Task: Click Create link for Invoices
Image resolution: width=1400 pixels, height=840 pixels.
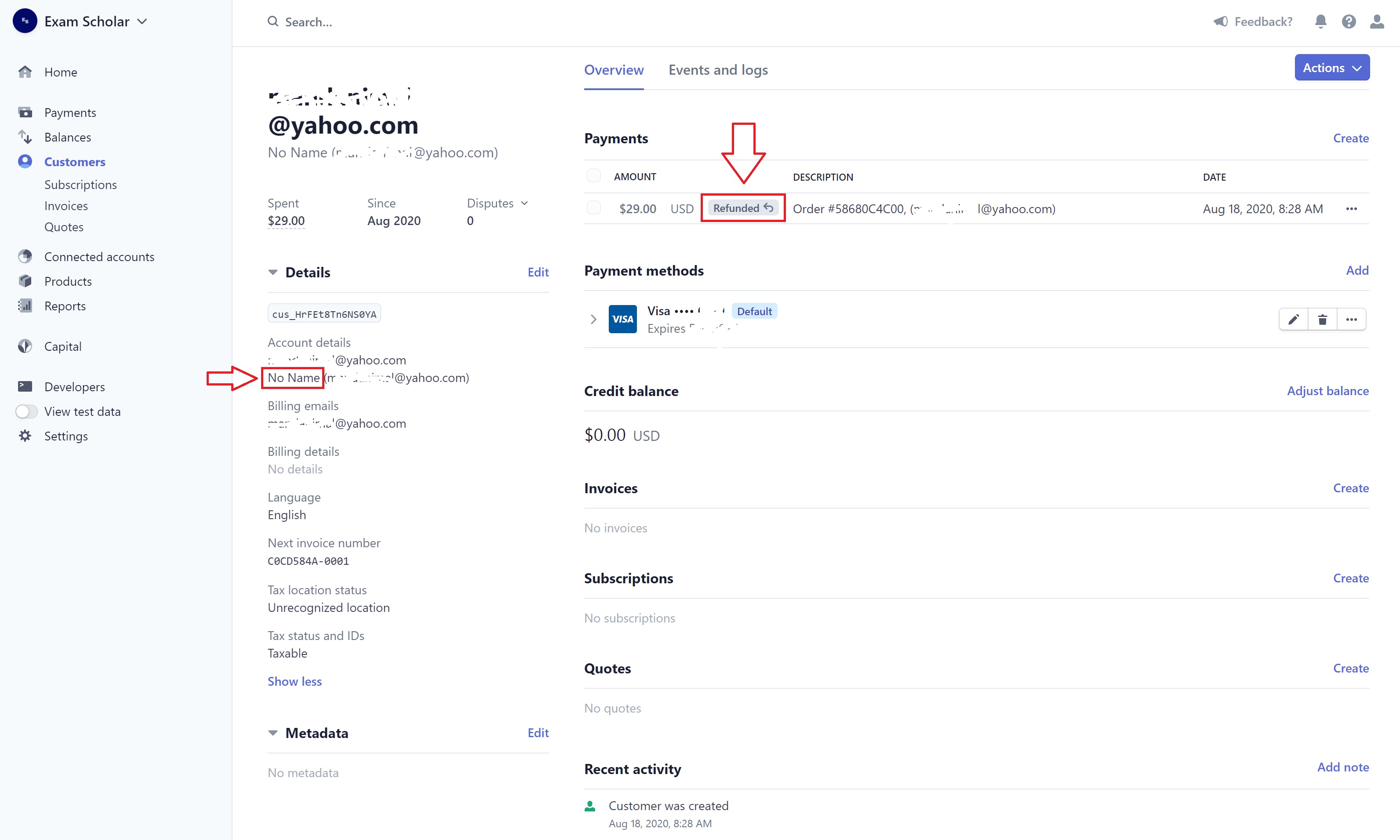Action: click(x=1351, y=488)
